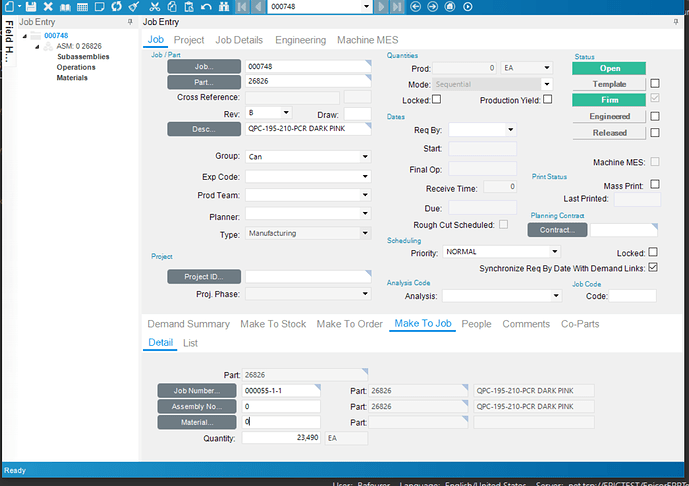
Task: Open the Group dropdown showing Can
Action: (x=365, y=156)
